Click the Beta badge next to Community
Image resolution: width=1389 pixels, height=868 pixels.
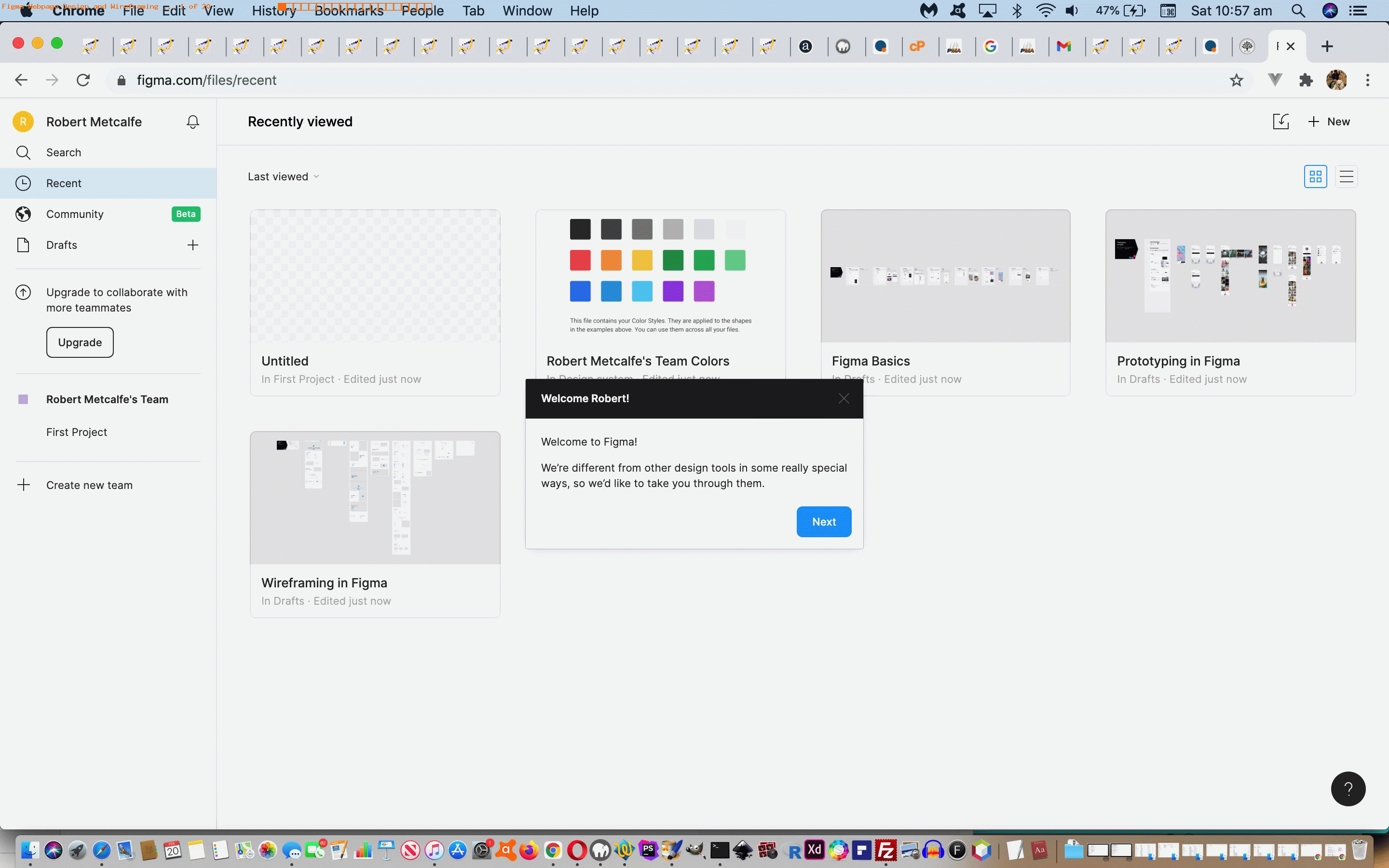pyautogui.click(x=186, y=214)
